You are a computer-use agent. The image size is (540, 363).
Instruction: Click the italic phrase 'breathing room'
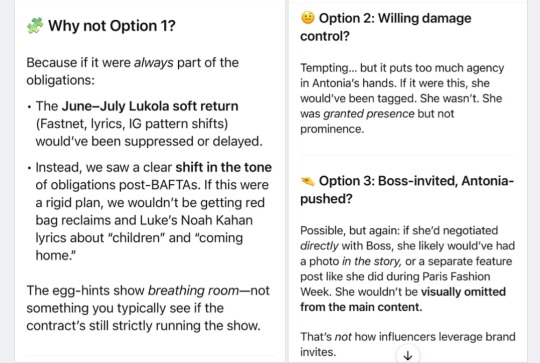[193, 291]
